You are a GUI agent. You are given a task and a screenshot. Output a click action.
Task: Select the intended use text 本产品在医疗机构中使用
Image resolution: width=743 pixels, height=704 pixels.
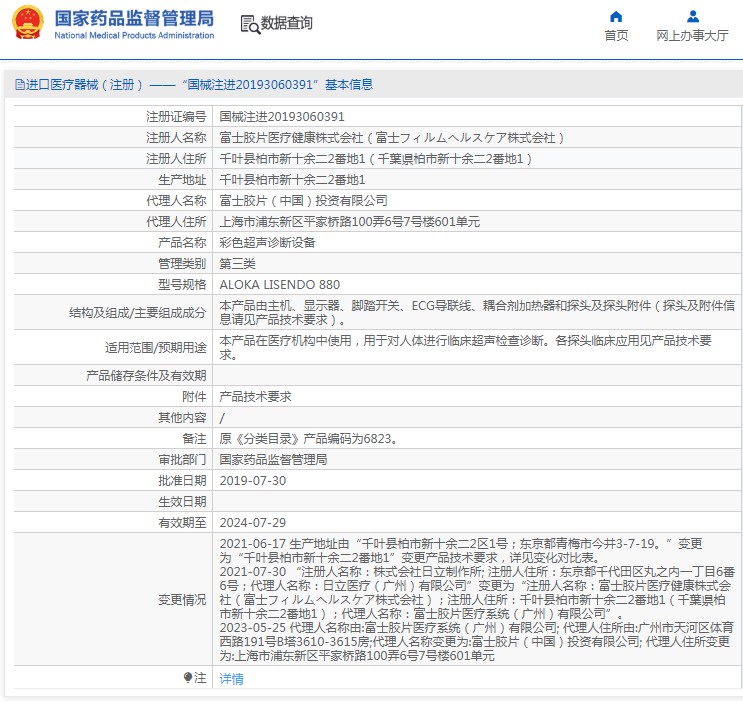[x=465, y=348]
